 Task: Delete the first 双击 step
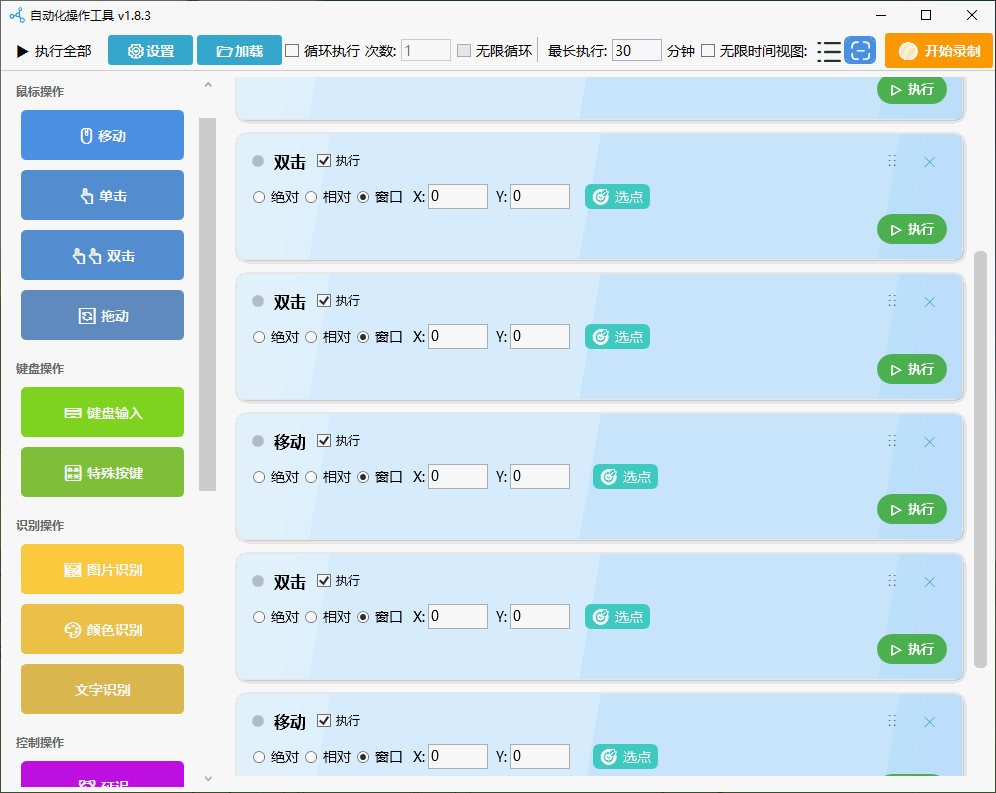[x=929, y=161]
